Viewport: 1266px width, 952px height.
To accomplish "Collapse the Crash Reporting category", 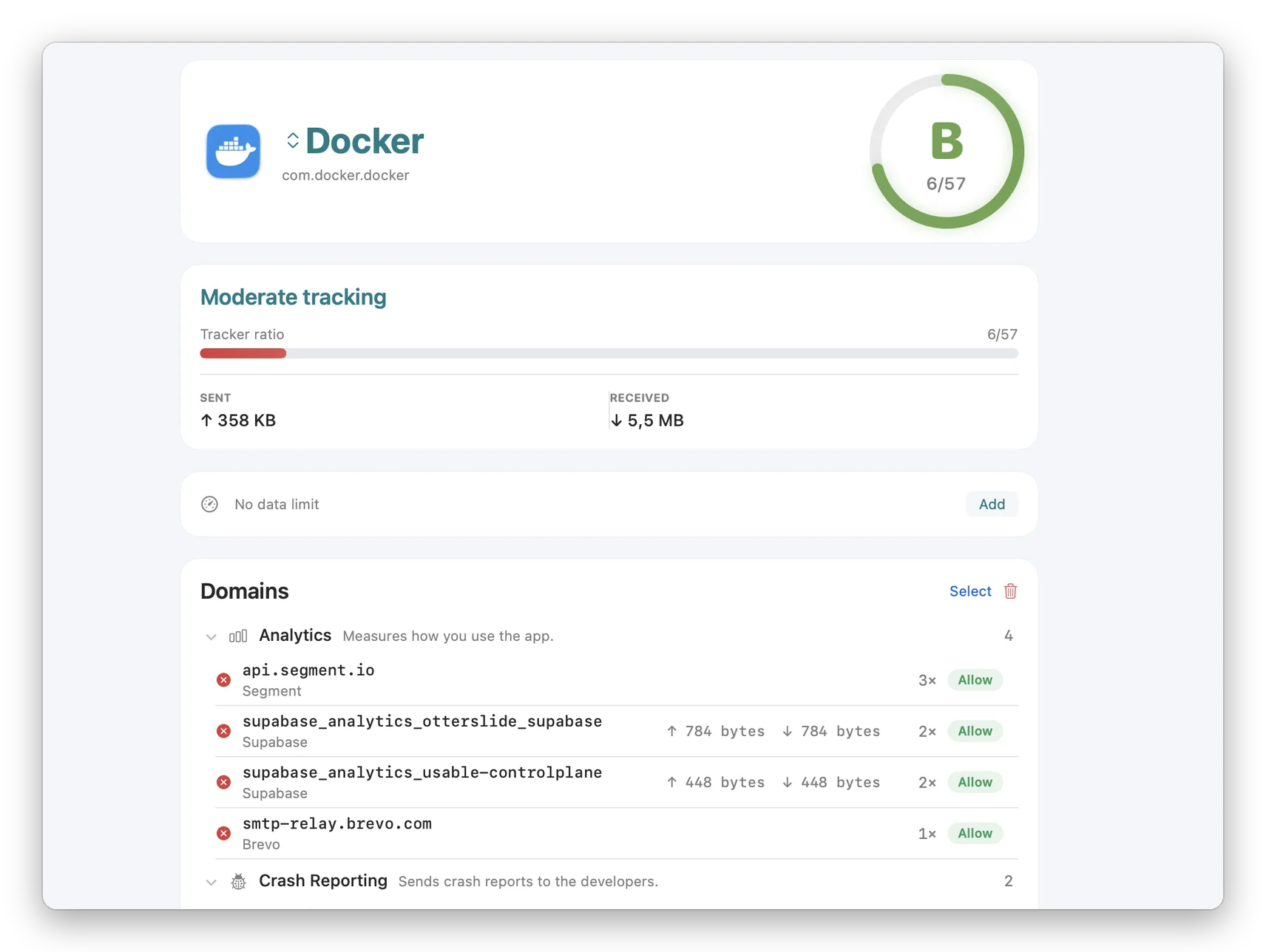I will pyautogui.click(x=211, y=882).
